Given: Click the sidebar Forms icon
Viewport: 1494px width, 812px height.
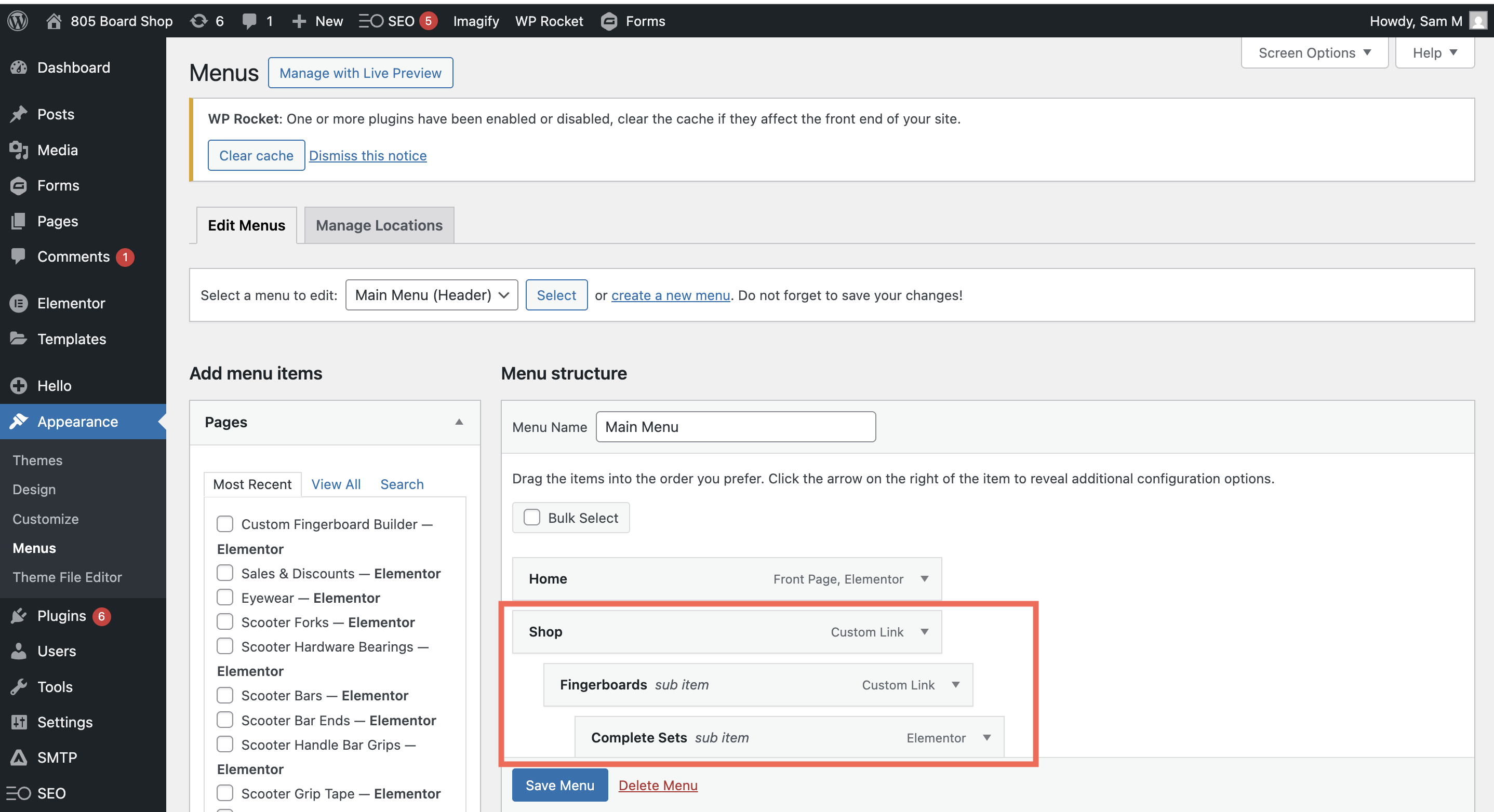Looking at the screenshot, I should coord(19,185).
